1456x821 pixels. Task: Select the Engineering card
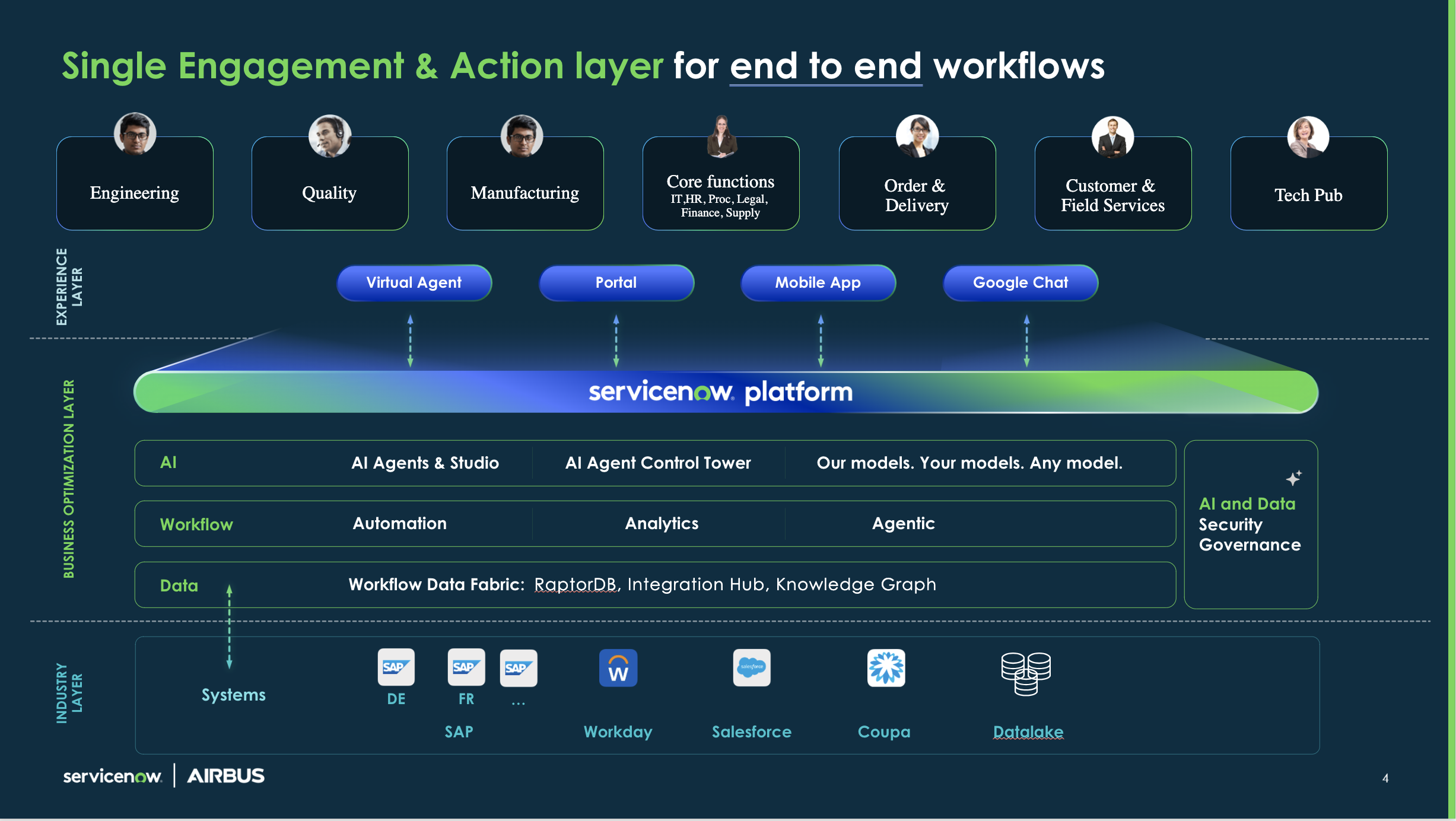click(135, 183)
